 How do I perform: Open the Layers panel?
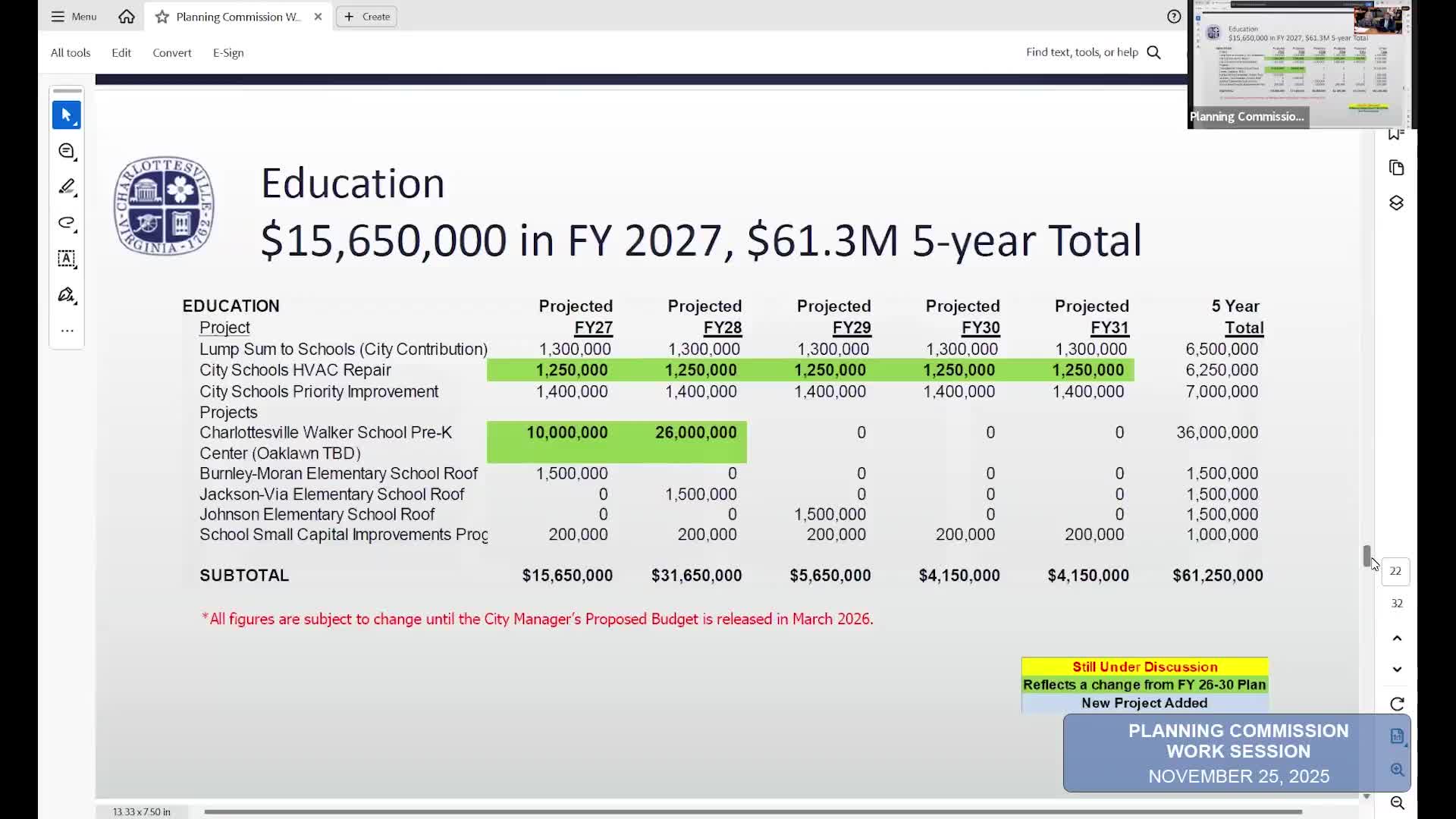pos(1396,202)
